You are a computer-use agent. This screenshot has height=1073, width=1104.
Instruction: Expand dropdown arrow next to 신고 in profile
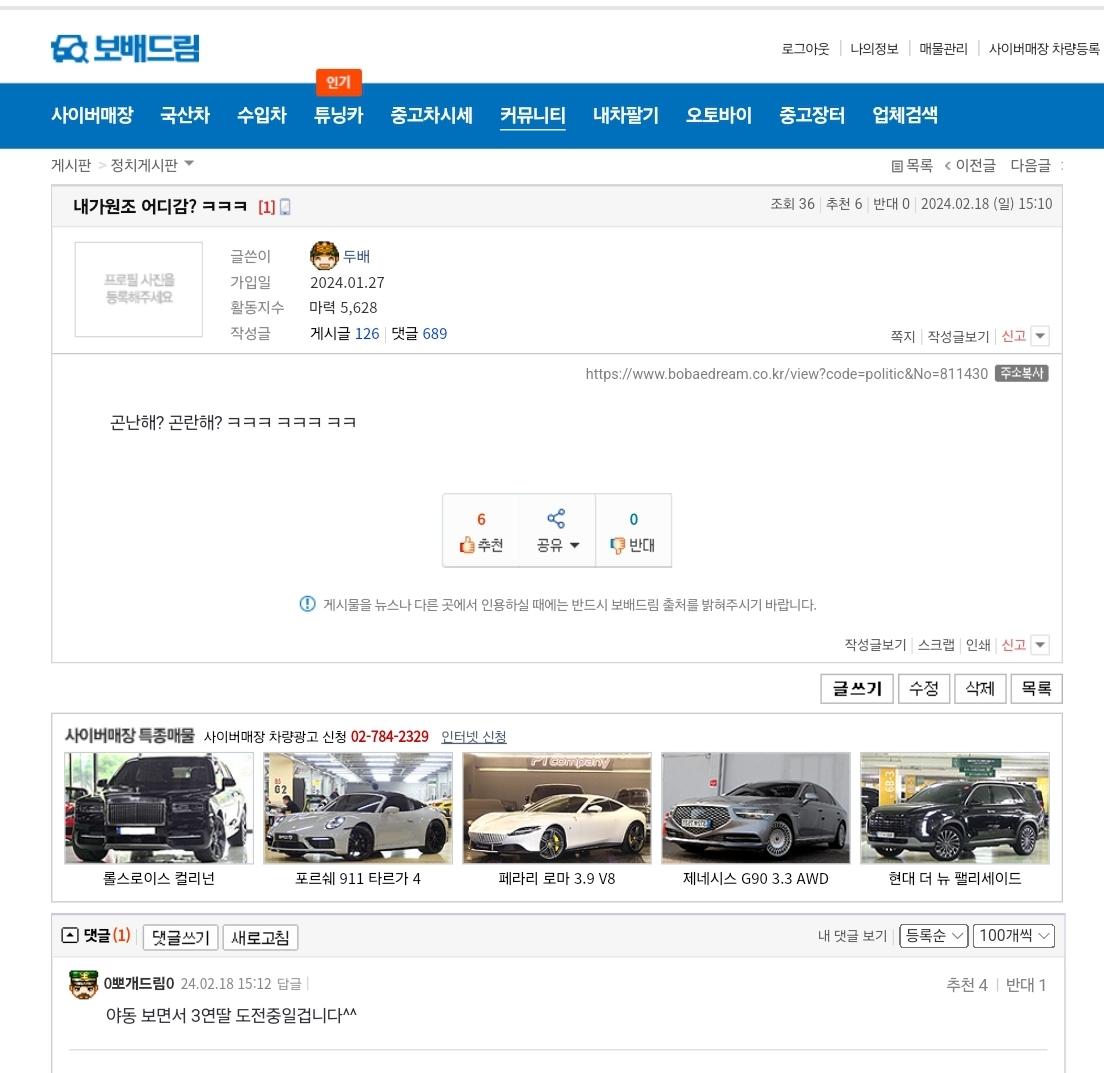coord(1040,337)
